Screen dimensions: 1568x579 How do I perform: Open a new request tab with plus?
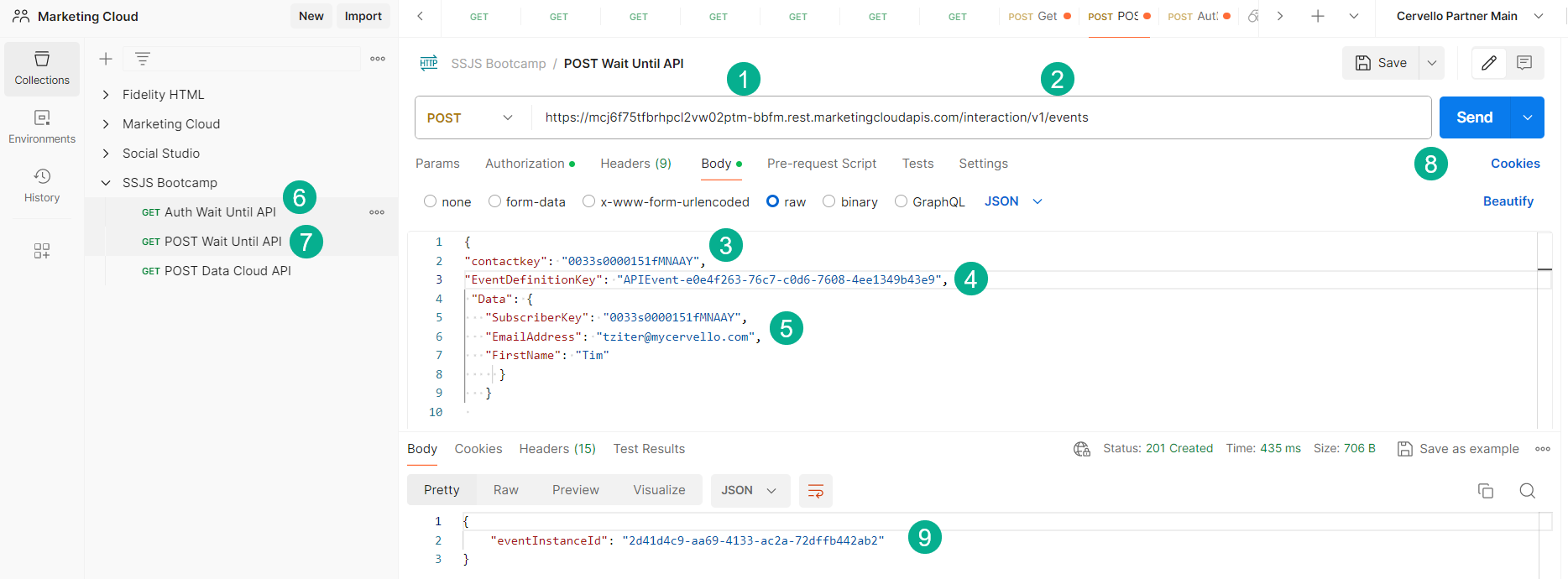click(x=1318, y=16)
